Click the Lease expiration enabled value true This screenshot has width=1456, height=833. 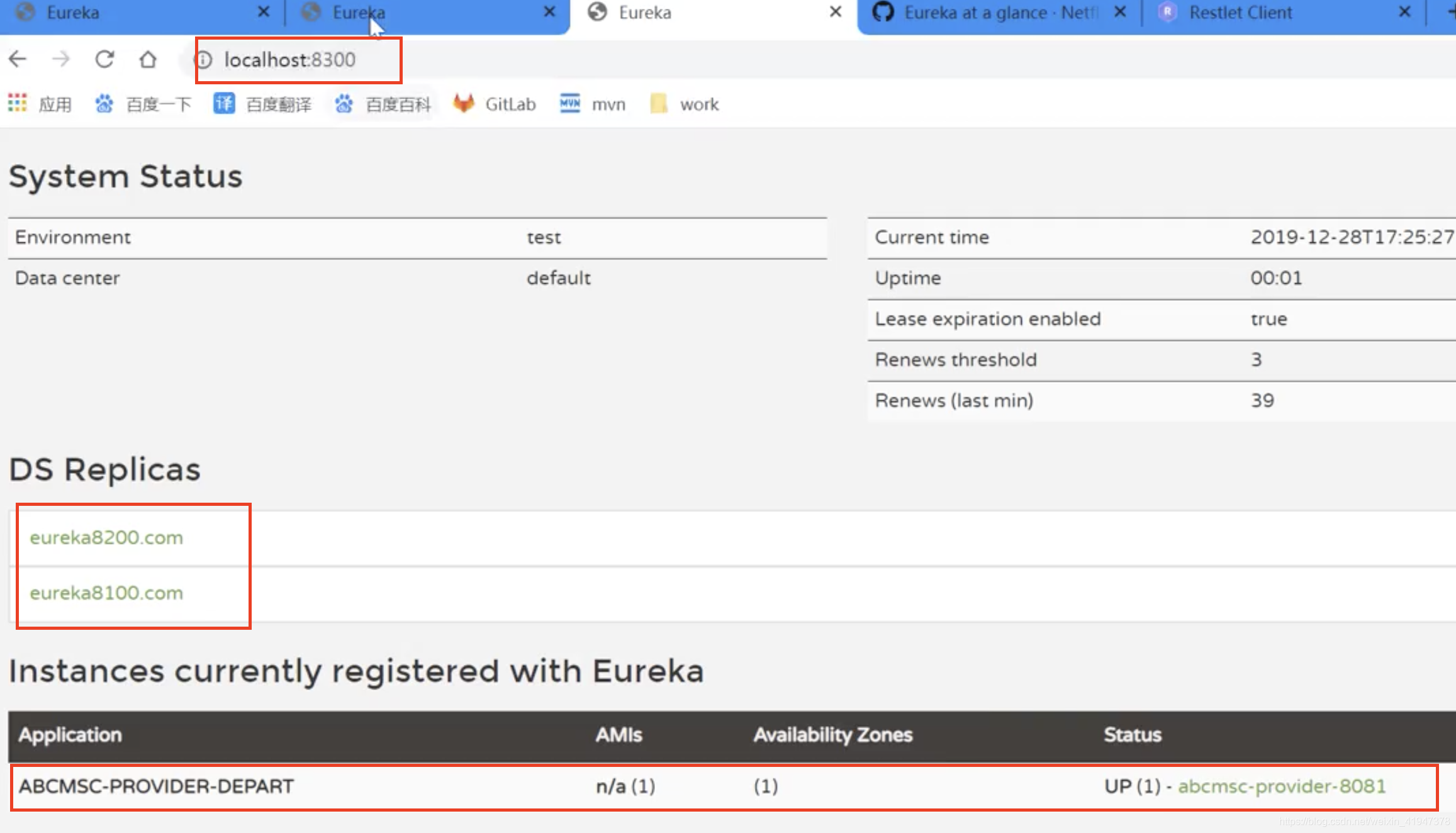pyautogui.click(x=1268, y=319)
